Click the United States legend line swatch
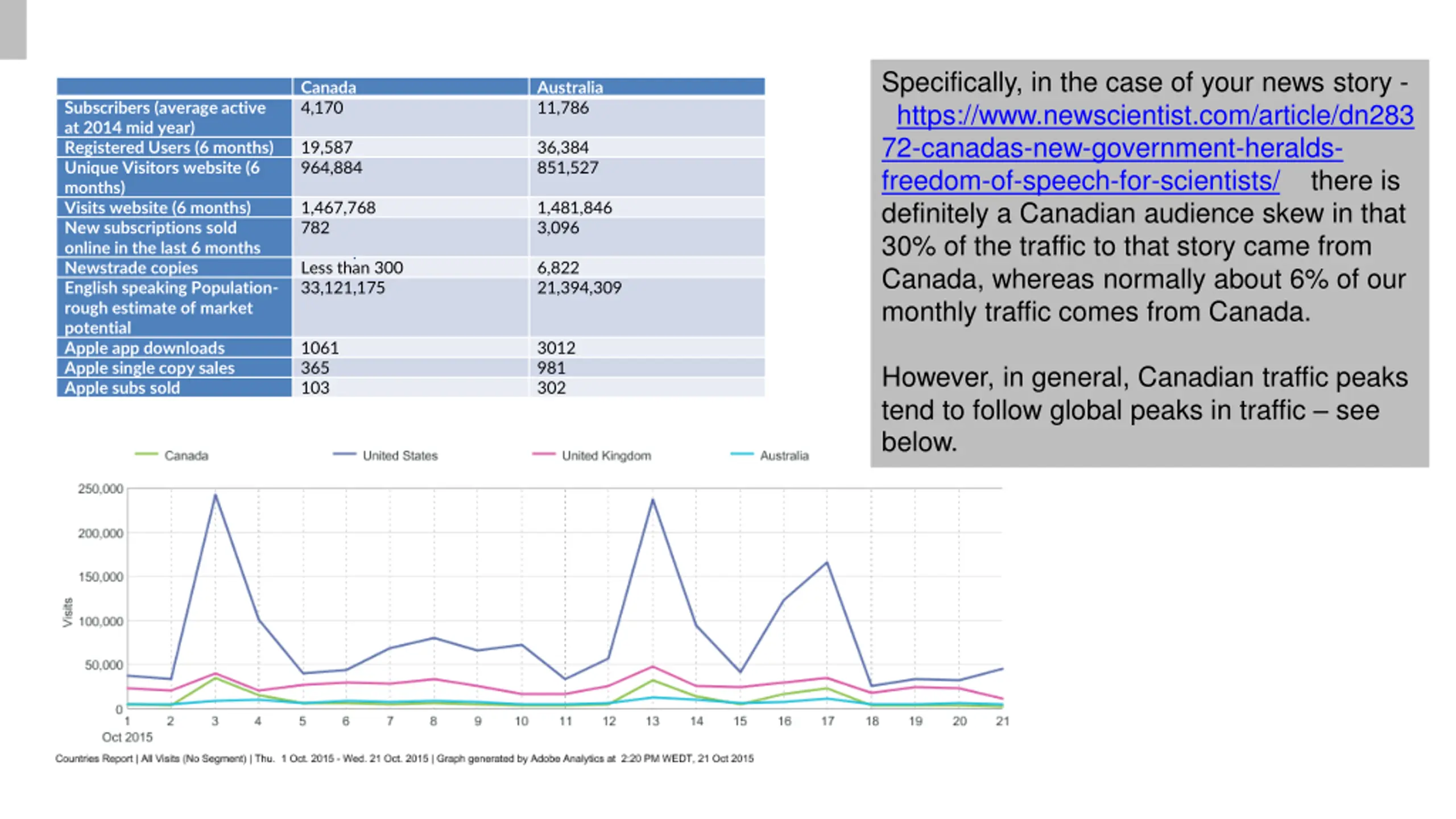This screenshot has height=819, width=1456. point(344,454)
